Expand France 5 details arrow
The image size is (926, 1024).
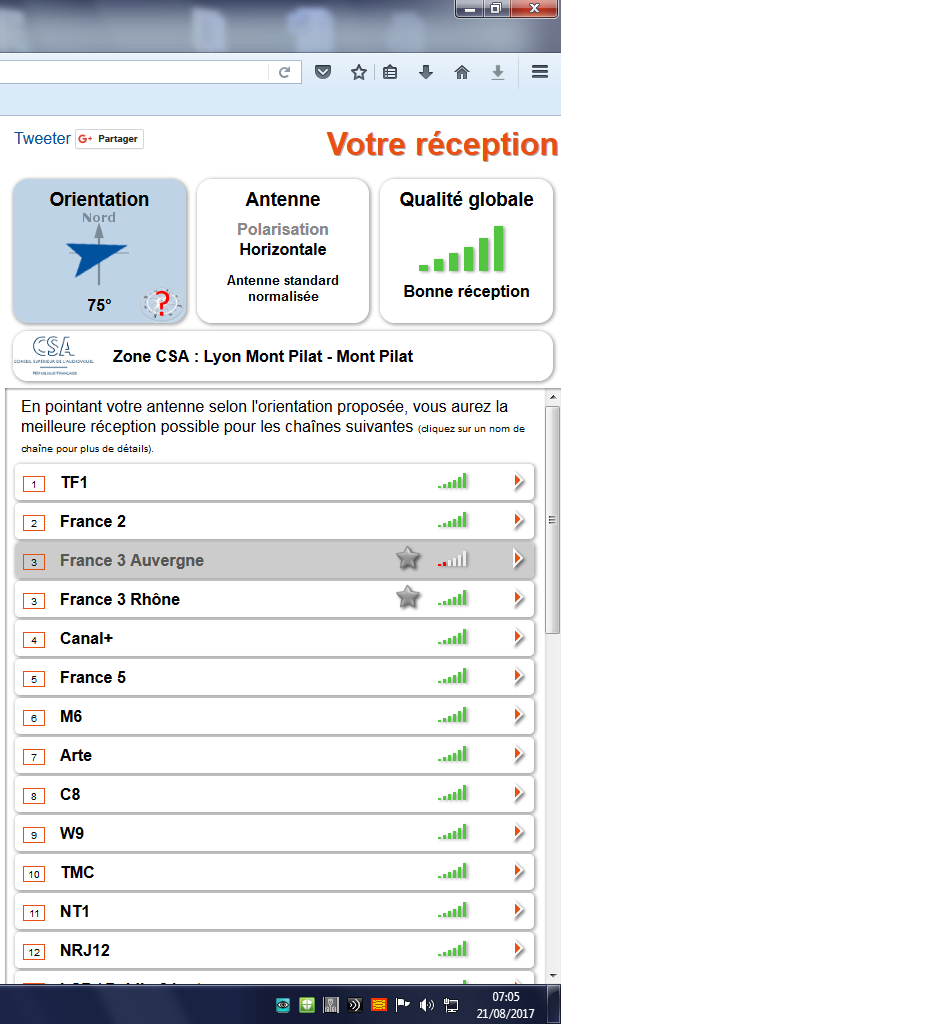tap(519, 677)
